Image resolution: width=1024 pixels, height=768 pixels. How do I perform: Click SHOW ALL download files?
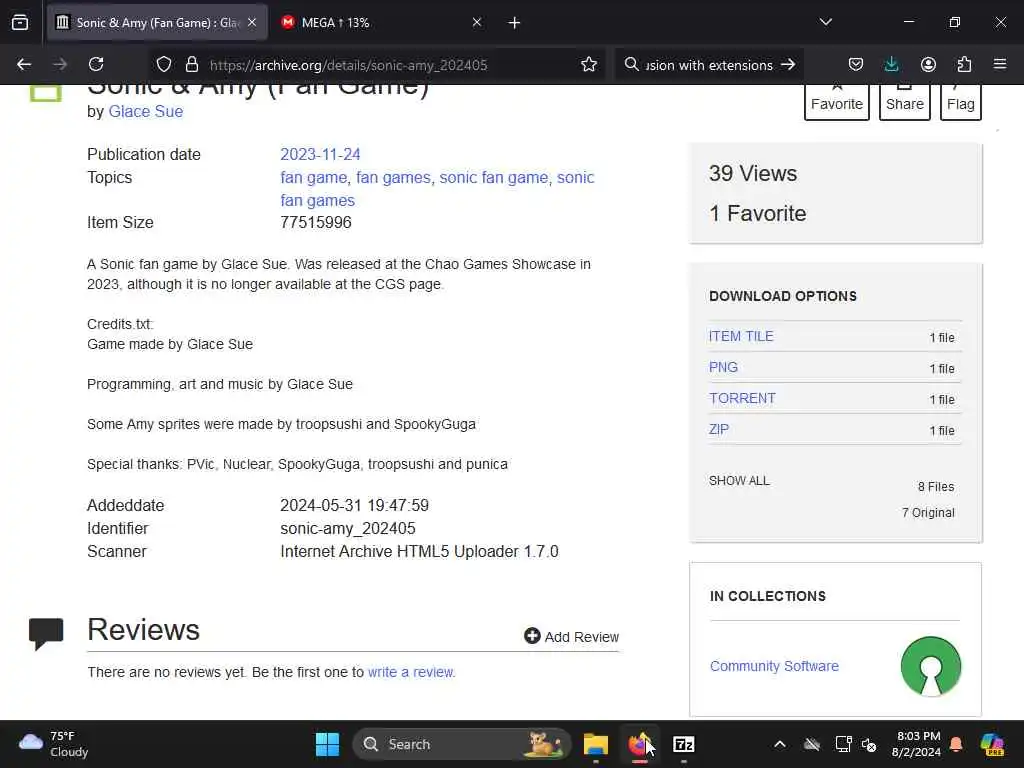[x=739, y=481]
